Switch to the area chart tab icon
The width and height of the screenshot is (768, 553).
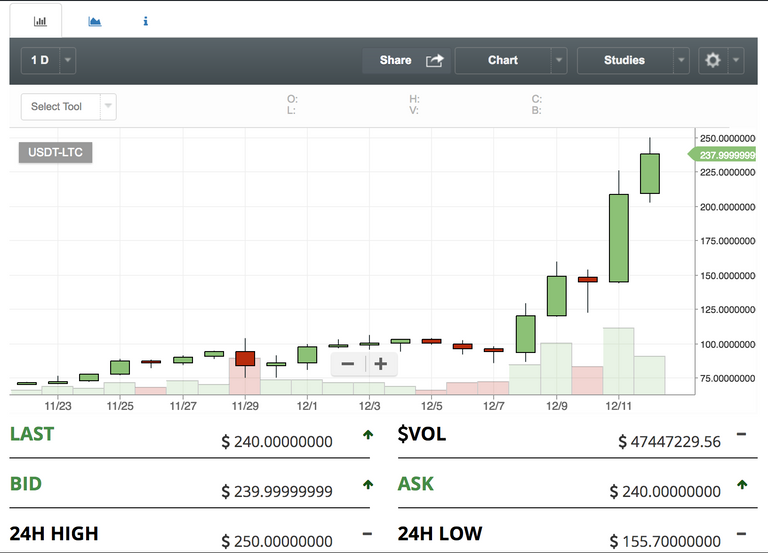click(95, 21)
